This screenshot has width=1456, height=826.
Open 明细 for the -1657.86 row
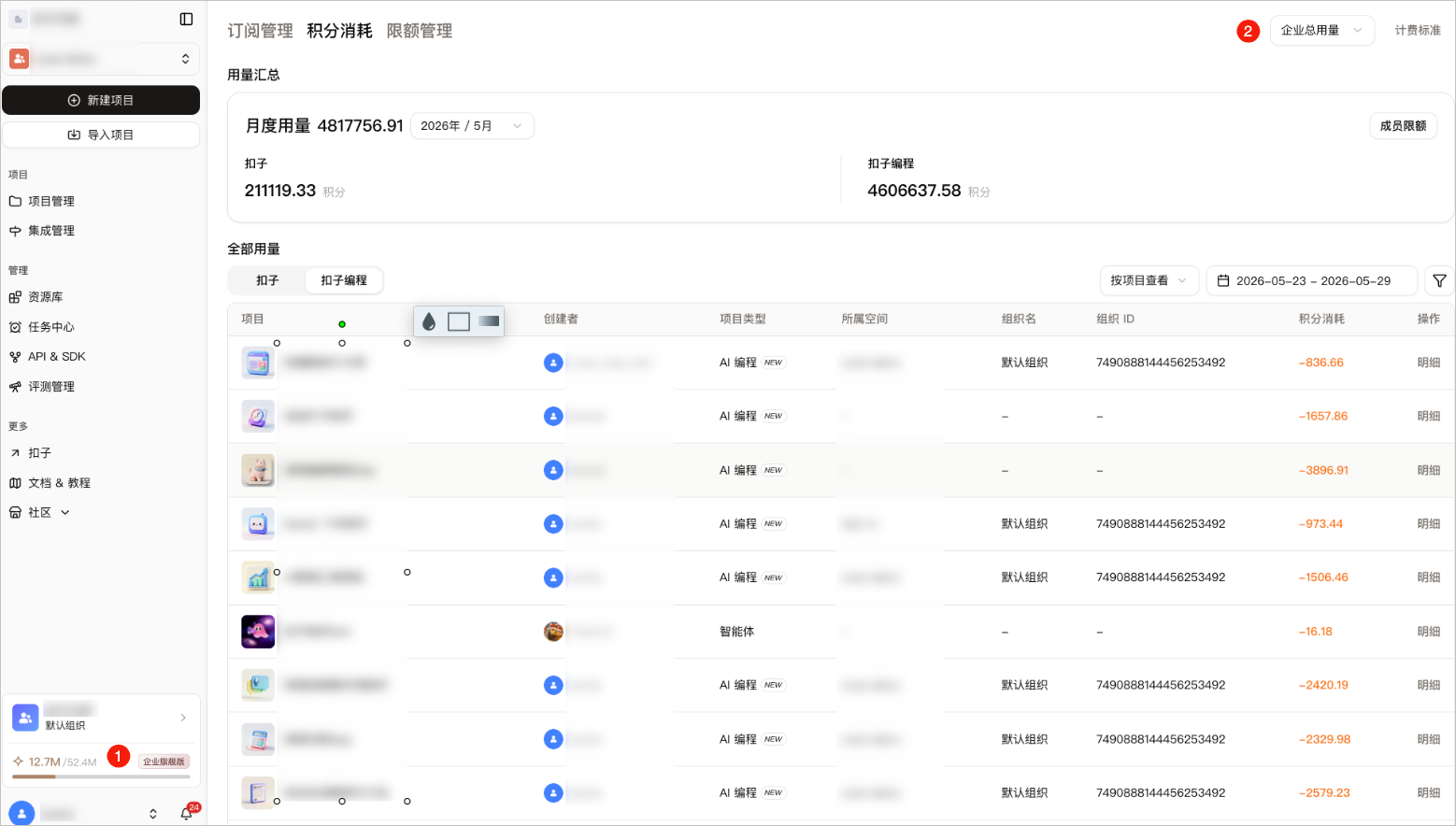(x=1428, y=417)
